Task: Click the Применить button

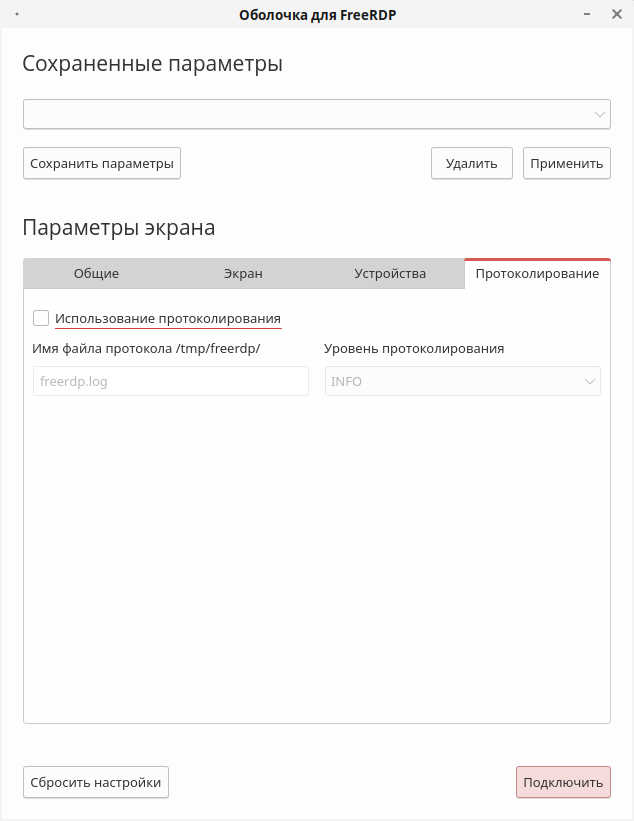Action: 566,163
